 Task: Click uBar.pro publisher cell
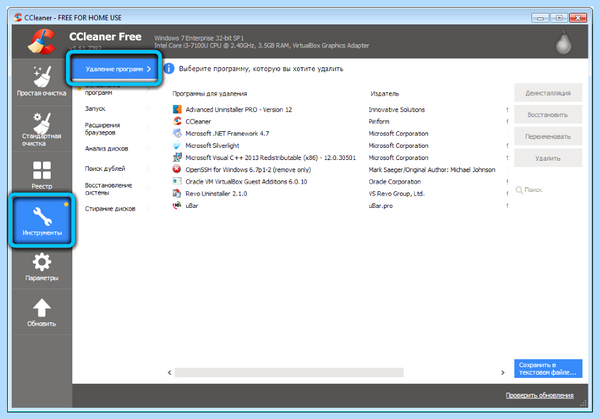coord(381,205)
